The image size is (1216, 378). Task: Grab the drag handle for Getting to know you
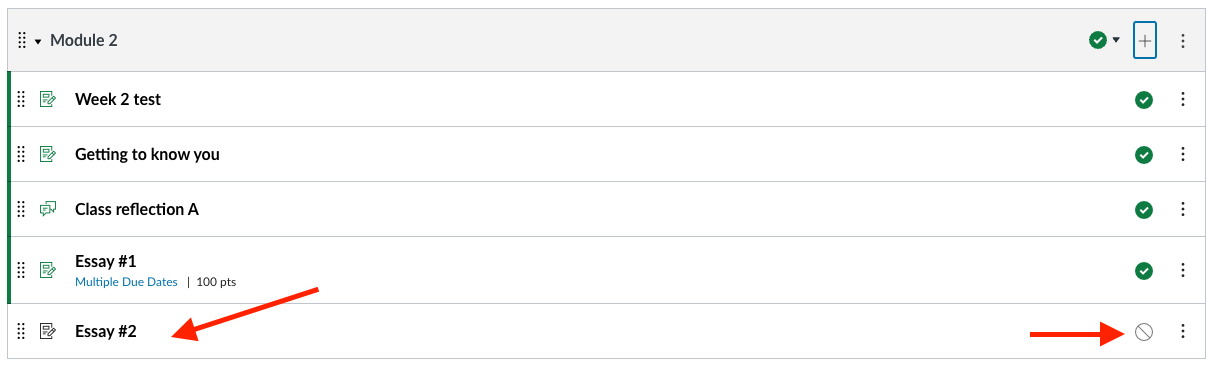tap(22, 154)
